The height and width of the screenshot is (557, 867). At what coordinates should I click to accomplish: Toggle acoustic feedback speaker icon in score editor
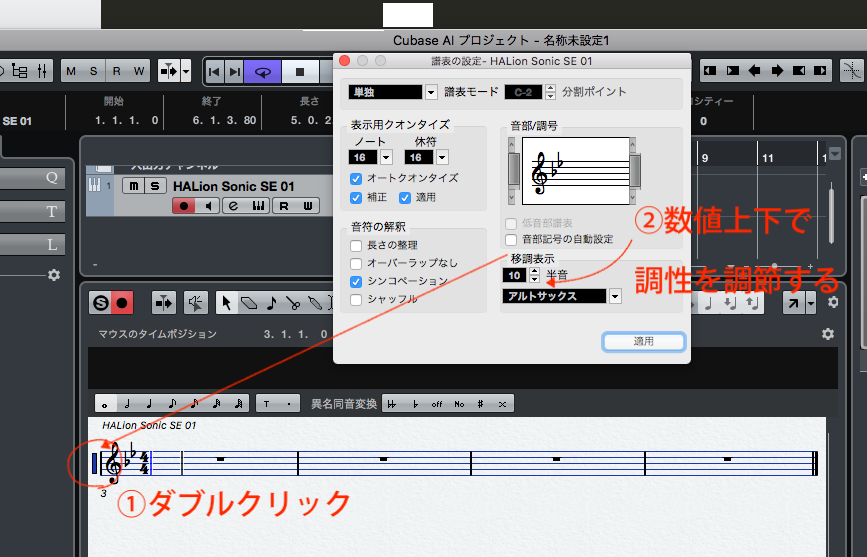point(195,303)
